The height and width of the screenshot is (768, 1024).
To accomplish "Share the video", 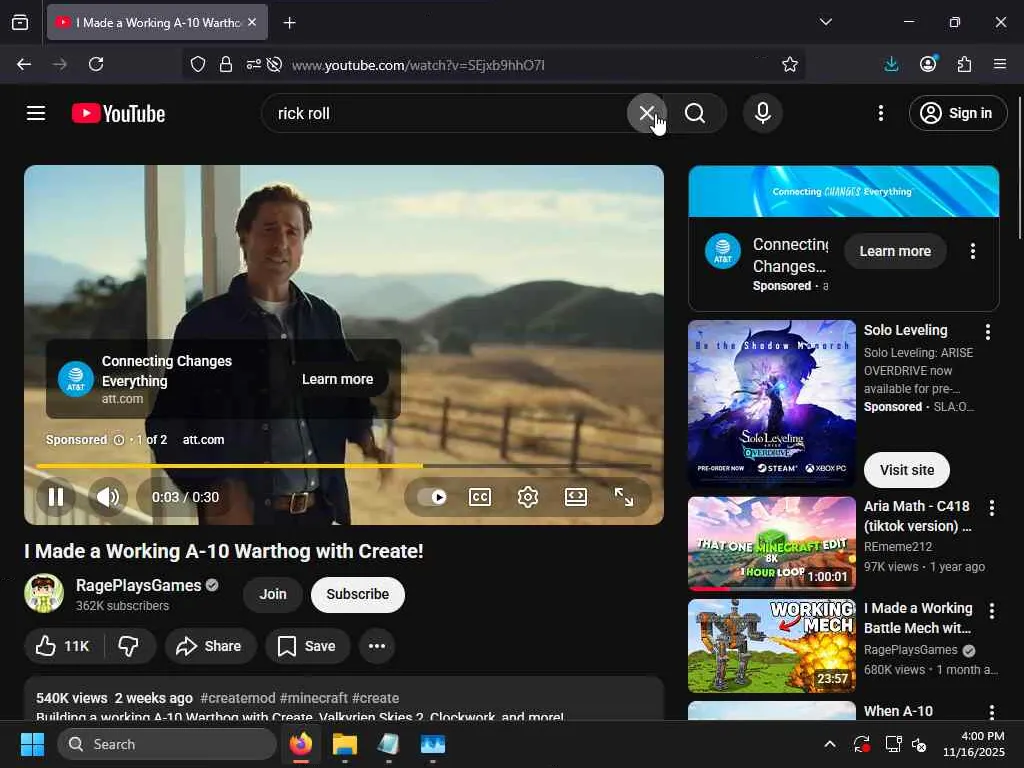I will (210, 646).
